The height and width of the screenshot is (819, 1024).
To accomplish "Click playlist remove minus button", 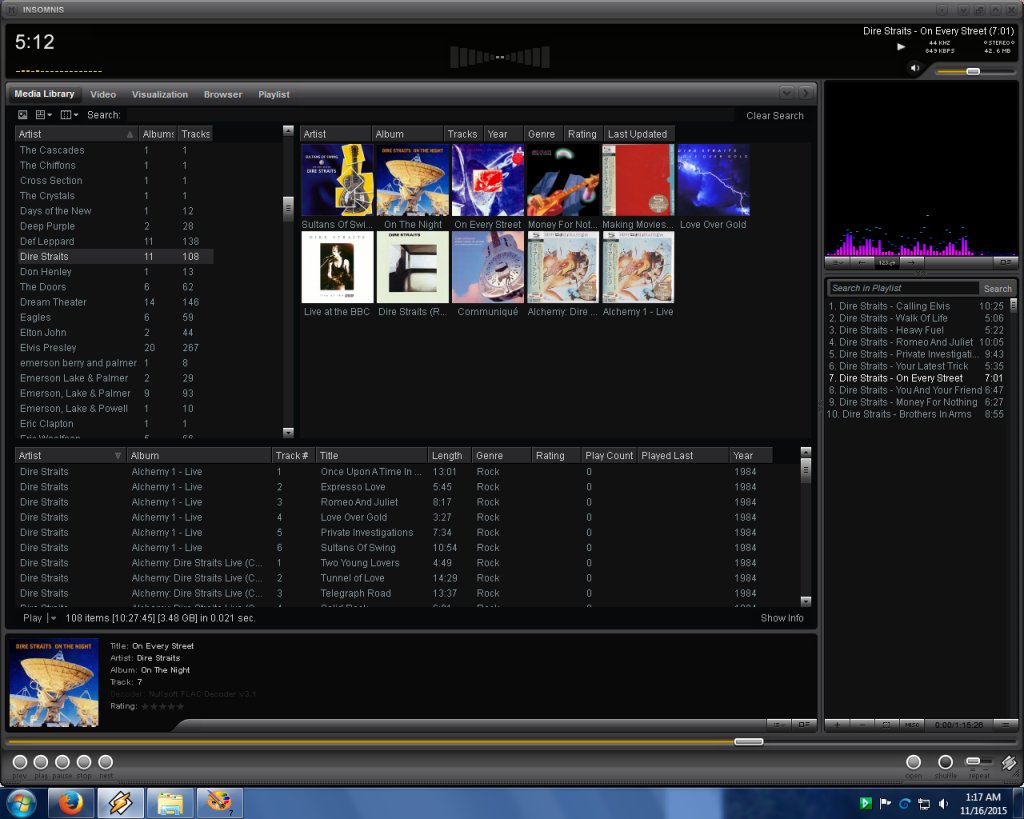I will coord(862,724).
